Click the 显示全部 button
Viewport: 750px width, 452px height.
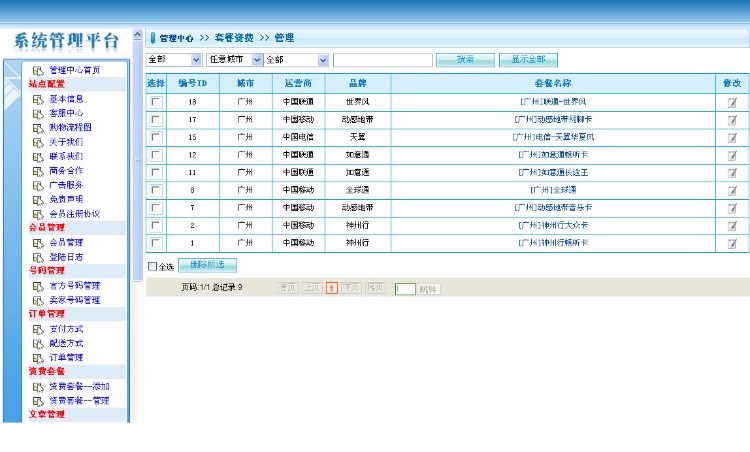(x=528, y=60)
